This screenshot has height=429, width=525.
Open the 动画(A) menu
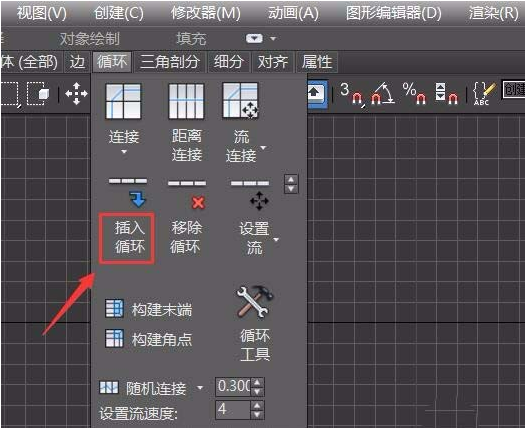pyautogui.click(x=293, y=13)
